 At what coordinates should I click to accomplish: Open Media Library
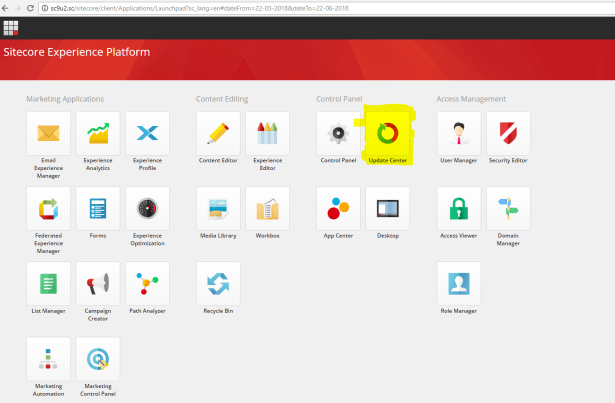[x=218, y=208]
